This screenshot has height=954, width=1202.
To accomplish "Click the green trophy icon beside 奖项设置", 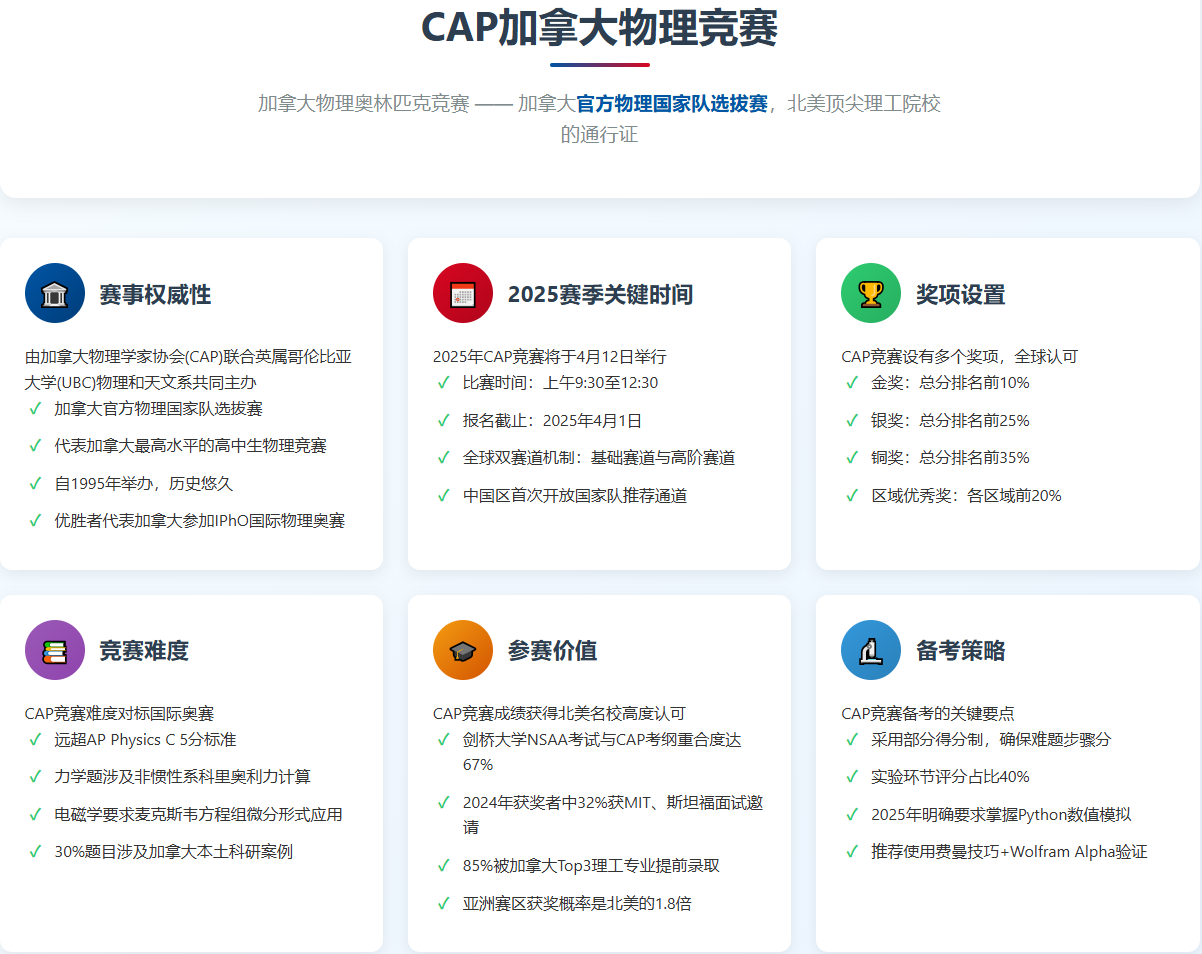I will [x=871, y=293].
